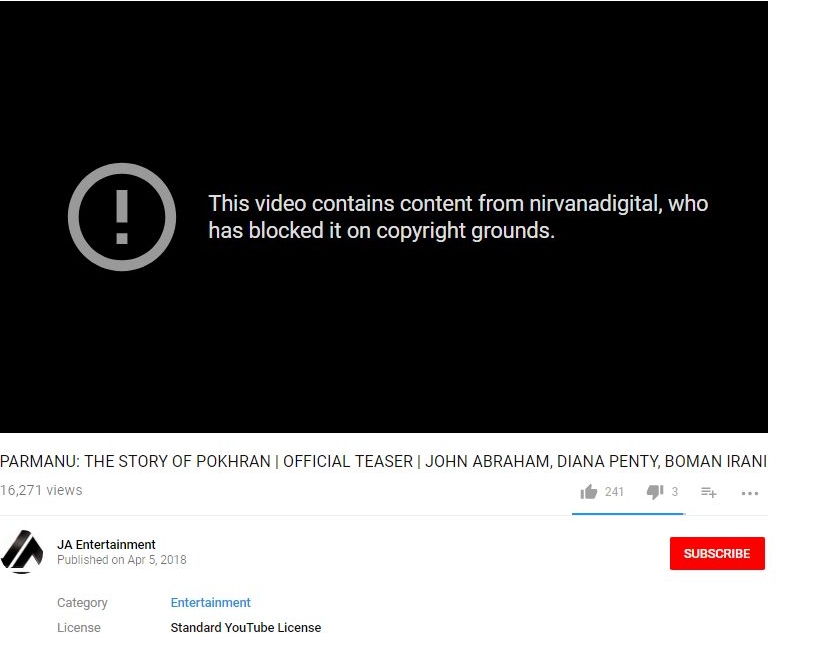The image size is (835, 652).
Task: Subscribe to JA Entertainment channel
Action: [717, 553]
